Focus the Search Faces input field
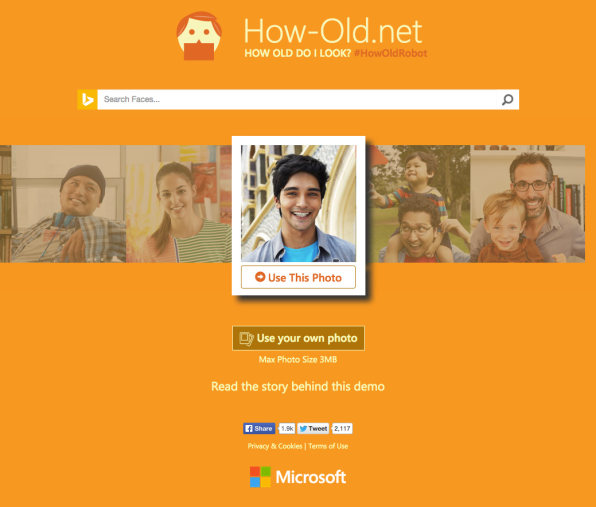Viewport: 596px width, 507px height. (x=299, y=100)
